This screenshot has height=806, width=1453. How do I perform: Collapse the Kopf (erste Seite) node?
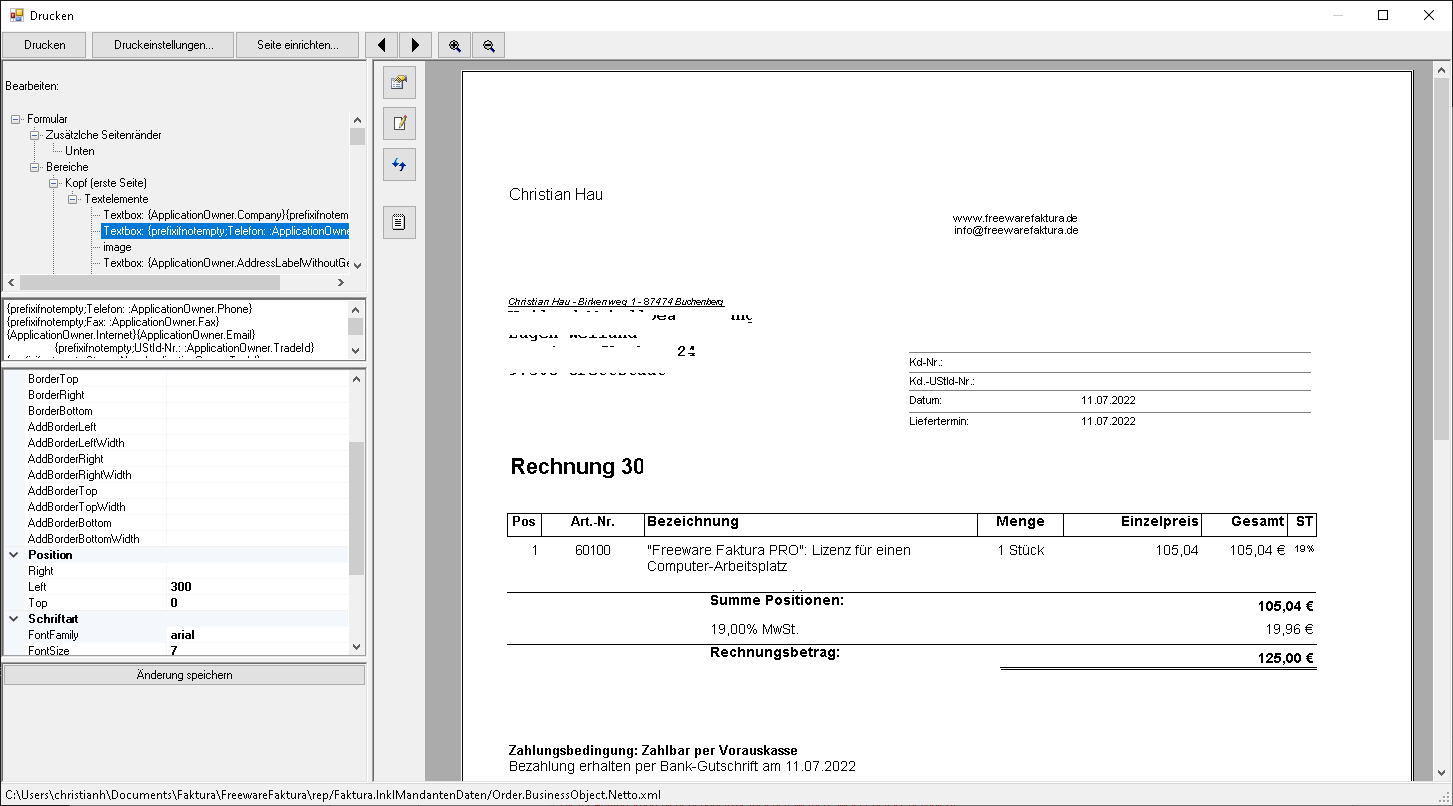54,183
